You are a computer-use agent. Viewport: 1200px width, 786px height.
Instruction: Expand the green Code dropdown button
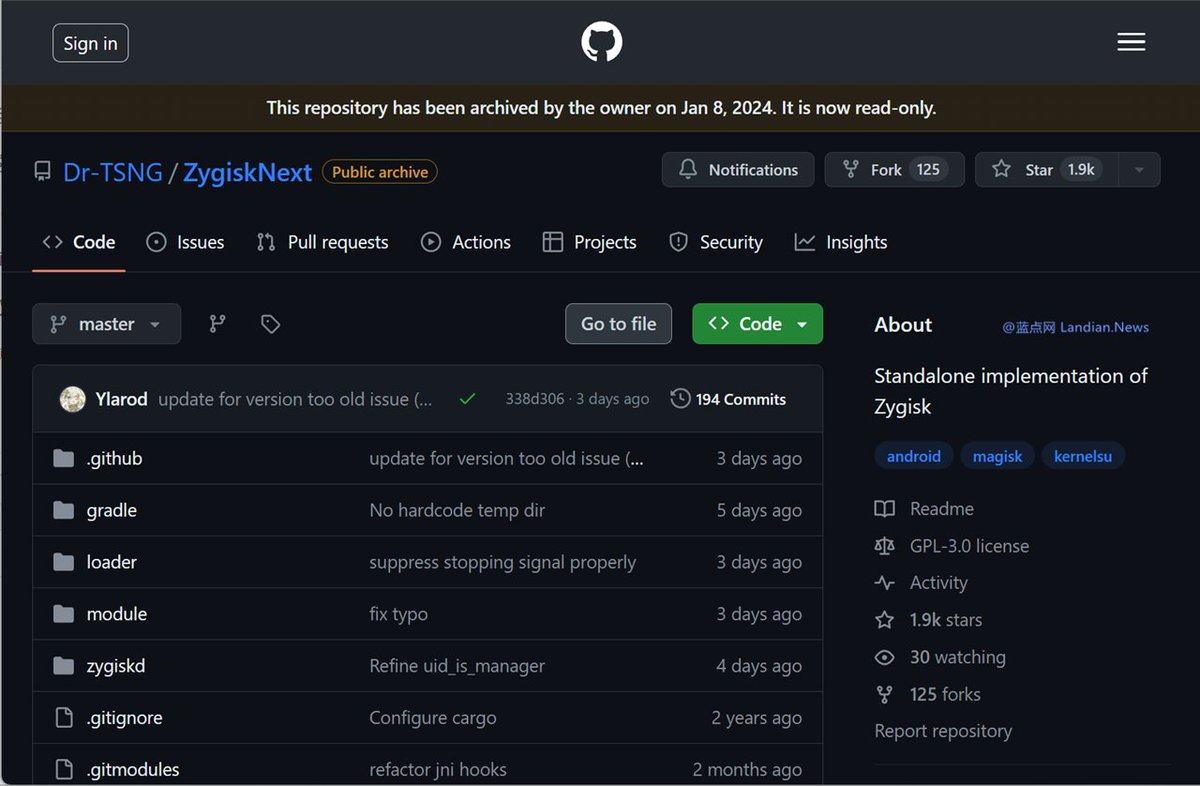[758, 324]
